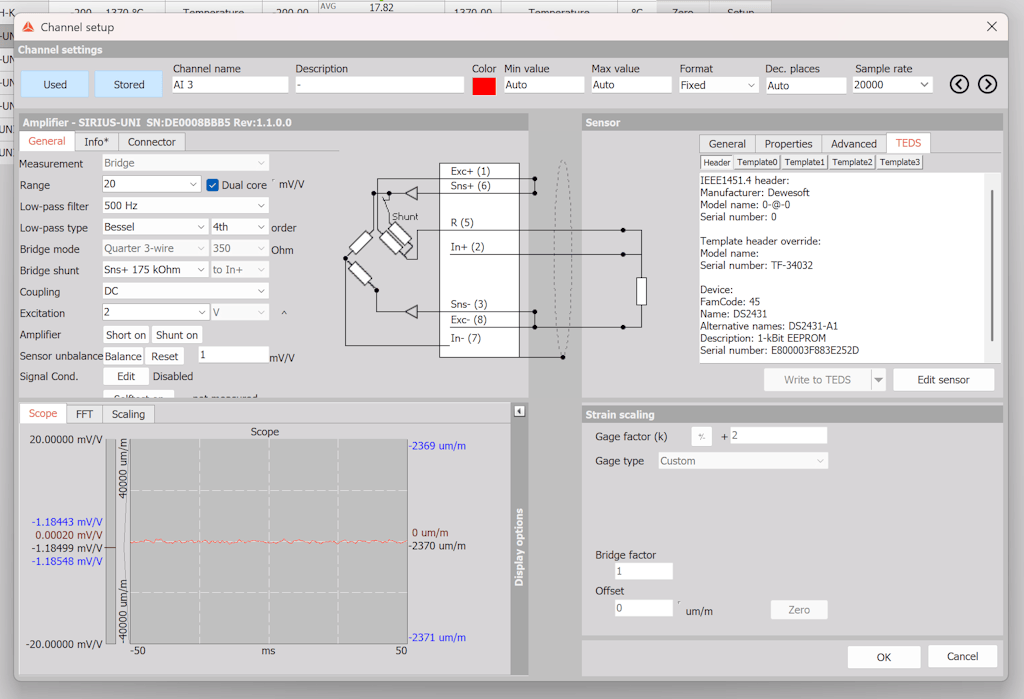
Task: Toggle amplifier Short on
Action: click(126, 335)
